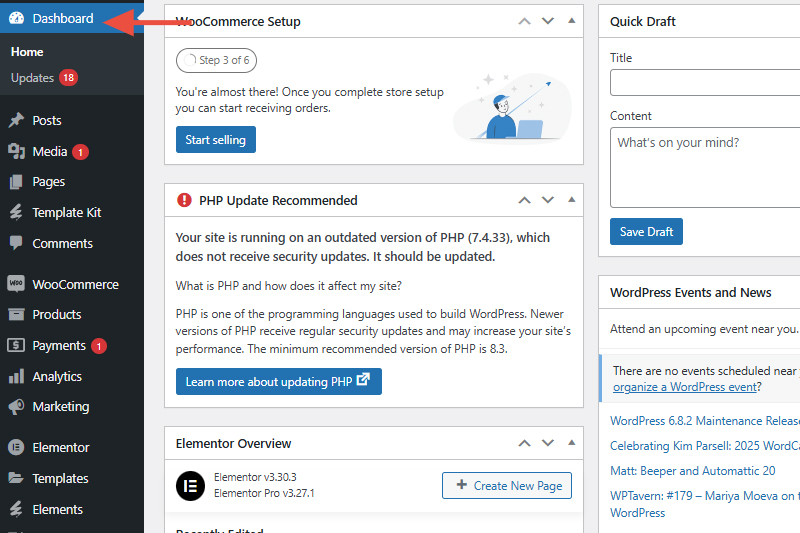Open the Celebrating Kim Parsell news link

point(705,446)
